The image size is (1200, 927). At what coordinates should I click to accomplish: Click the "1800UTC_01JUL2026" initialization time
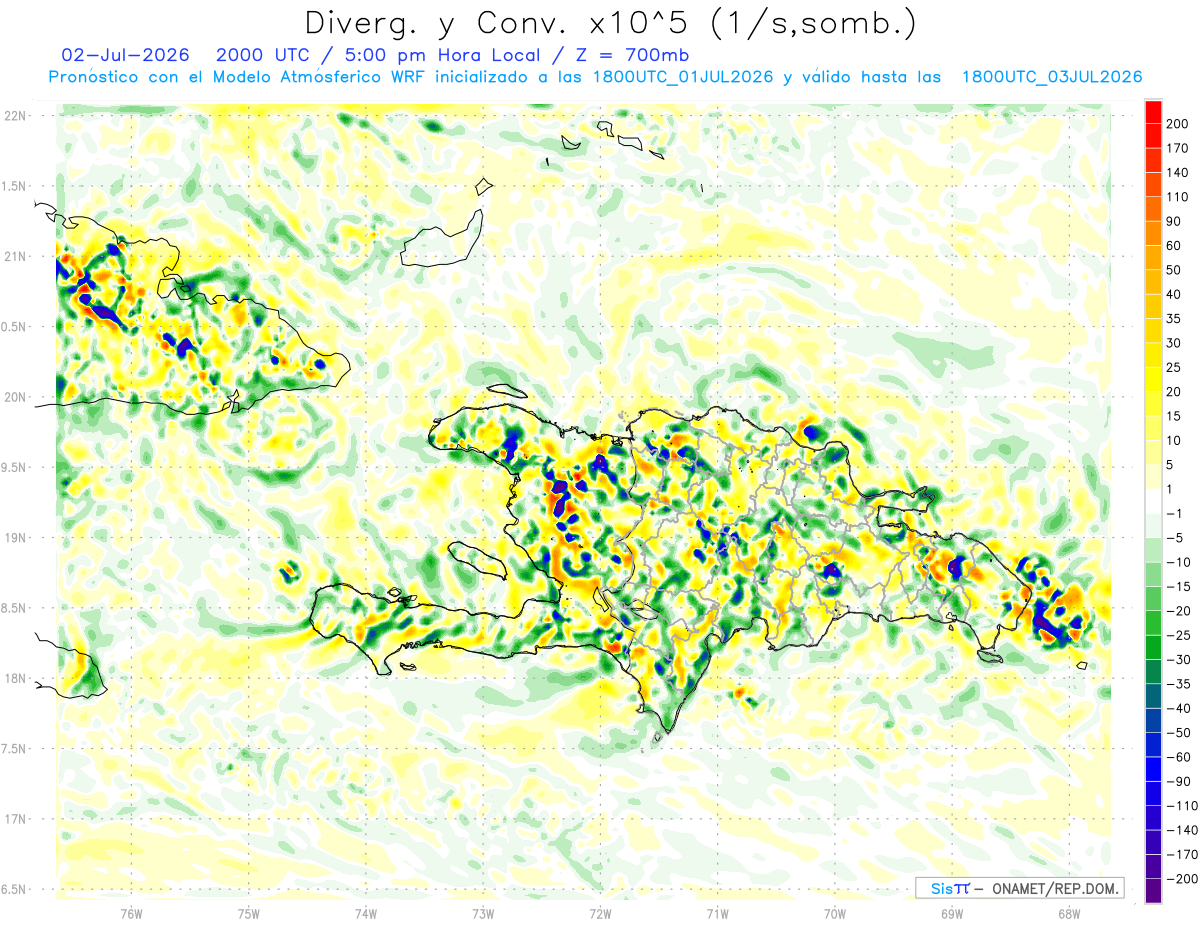[x=683, y=77]
